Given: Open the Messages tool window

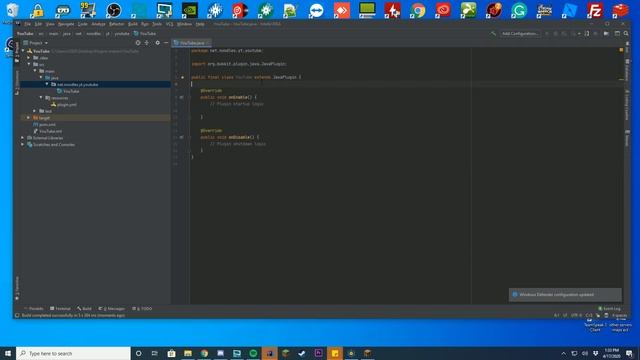Looking at the screenshot, I should (x=112, y=309).
